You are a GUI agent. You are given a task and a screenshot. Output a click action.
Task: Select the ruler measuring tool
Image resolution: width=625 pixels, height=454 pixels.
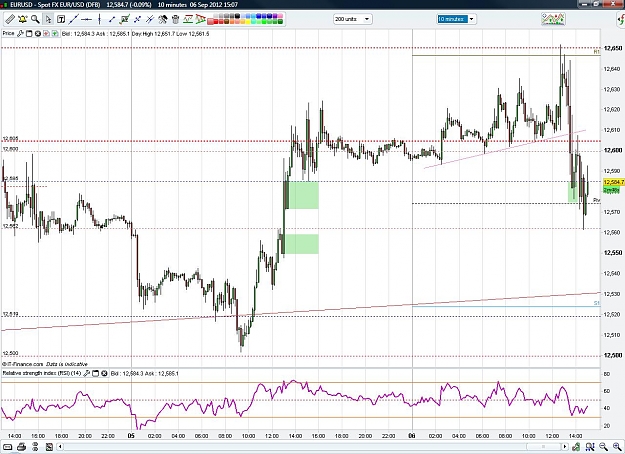point(10,19)
